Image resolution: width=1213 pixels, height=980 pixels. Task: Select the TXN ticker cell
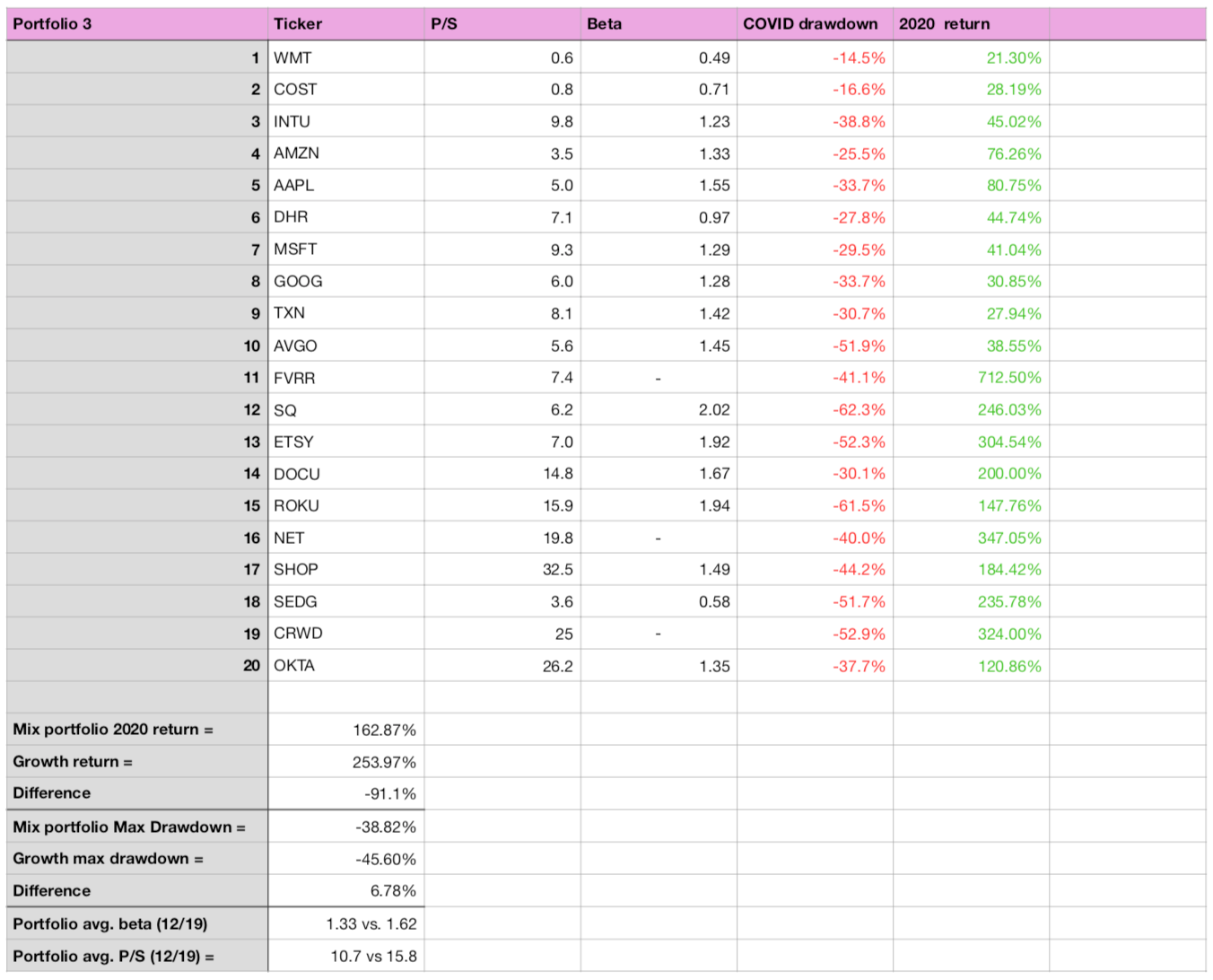tap(345, 313)
